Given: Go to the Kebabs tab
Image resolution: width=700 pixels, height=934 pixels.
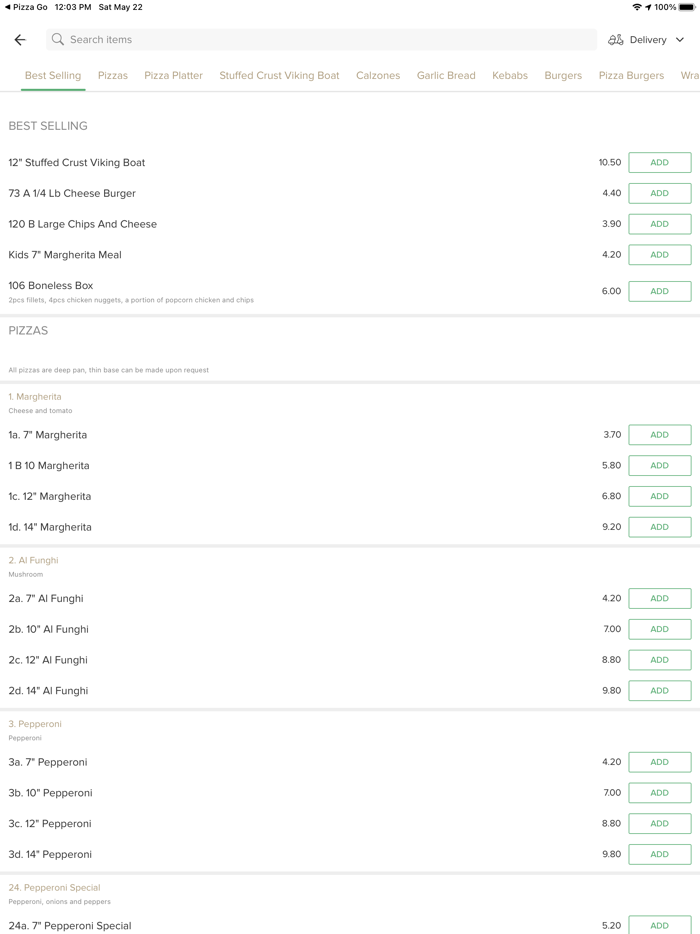Looking at the screenshot, I should [x=510, y=75].
